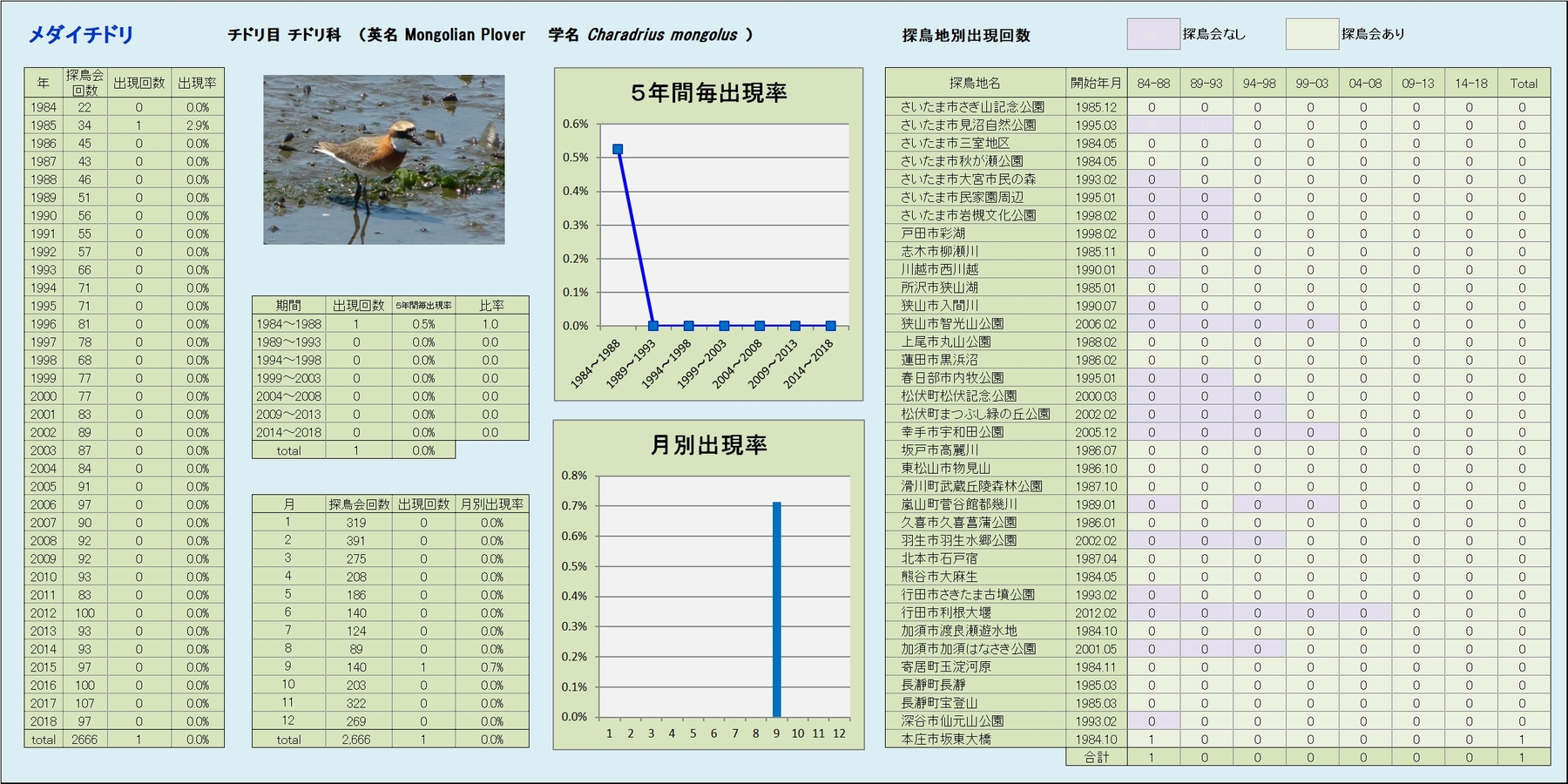The height and width of the screenshot is (784, 1568).
Task: Click the 合計 cell below site table
Action: point(1095,758)
